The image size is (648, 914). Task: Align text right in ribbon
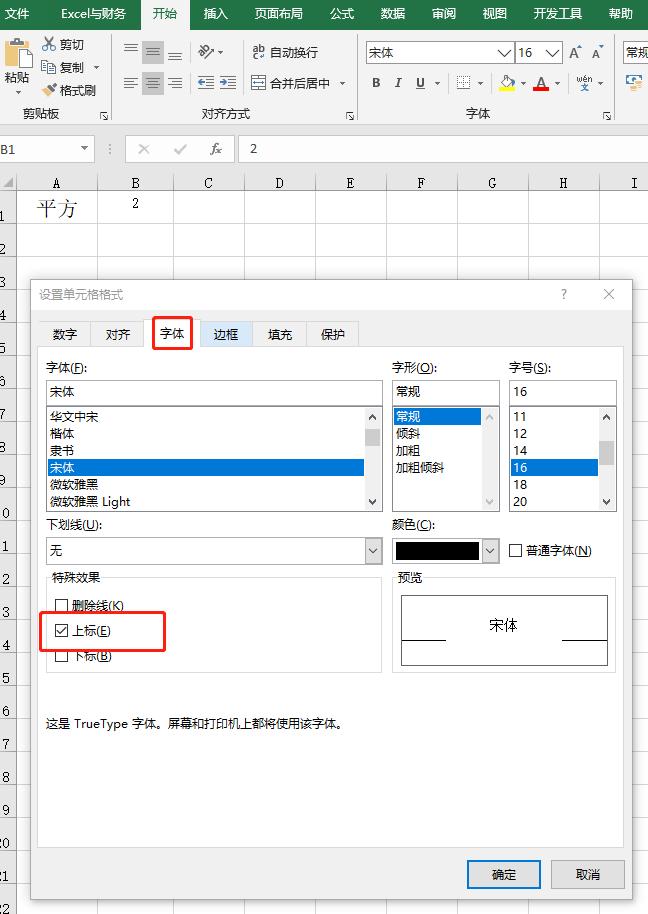(175, 83)
